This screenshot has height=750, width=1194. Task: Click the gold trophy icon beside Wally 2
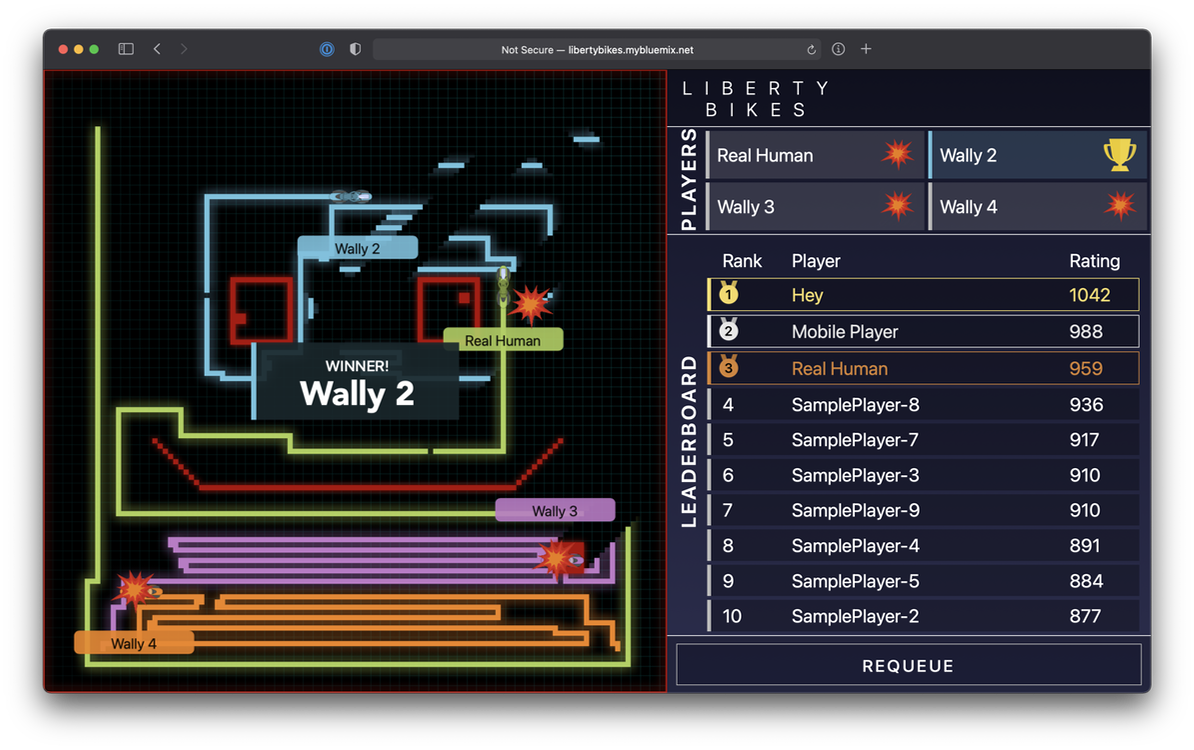pyautogui.click(x=1119, y=155)
